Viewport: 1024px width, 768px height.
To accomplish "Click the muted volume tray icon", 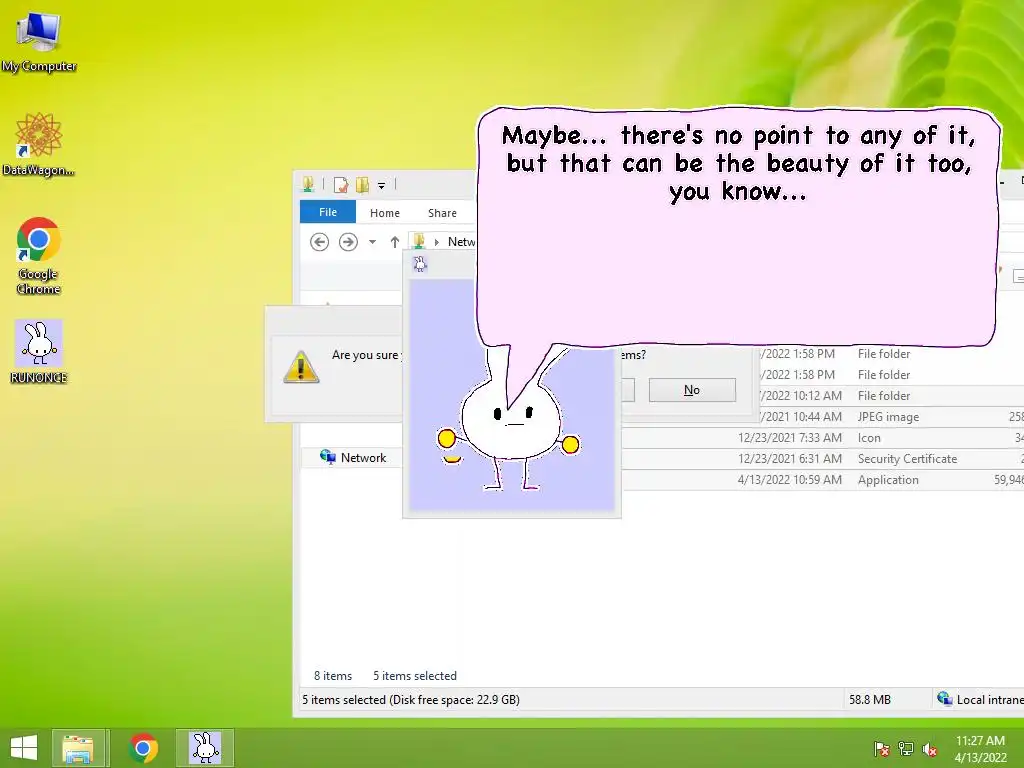I will (930, 749).
